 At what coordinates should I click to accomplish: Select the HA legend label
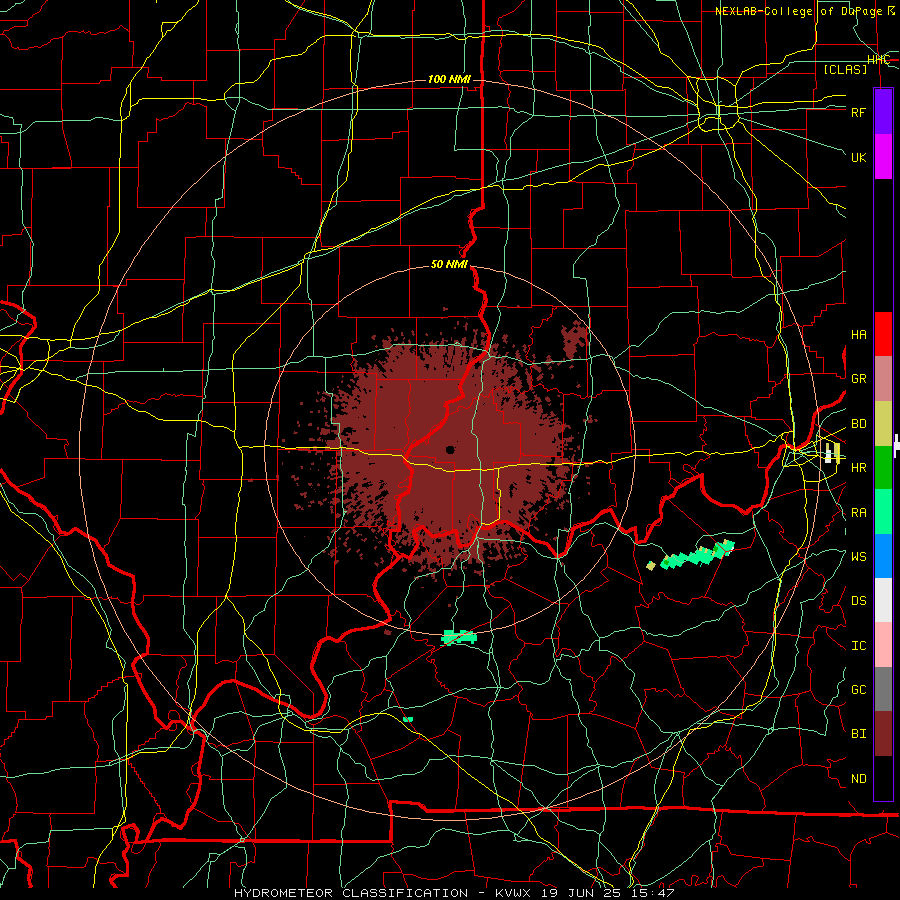pos(859,335)
